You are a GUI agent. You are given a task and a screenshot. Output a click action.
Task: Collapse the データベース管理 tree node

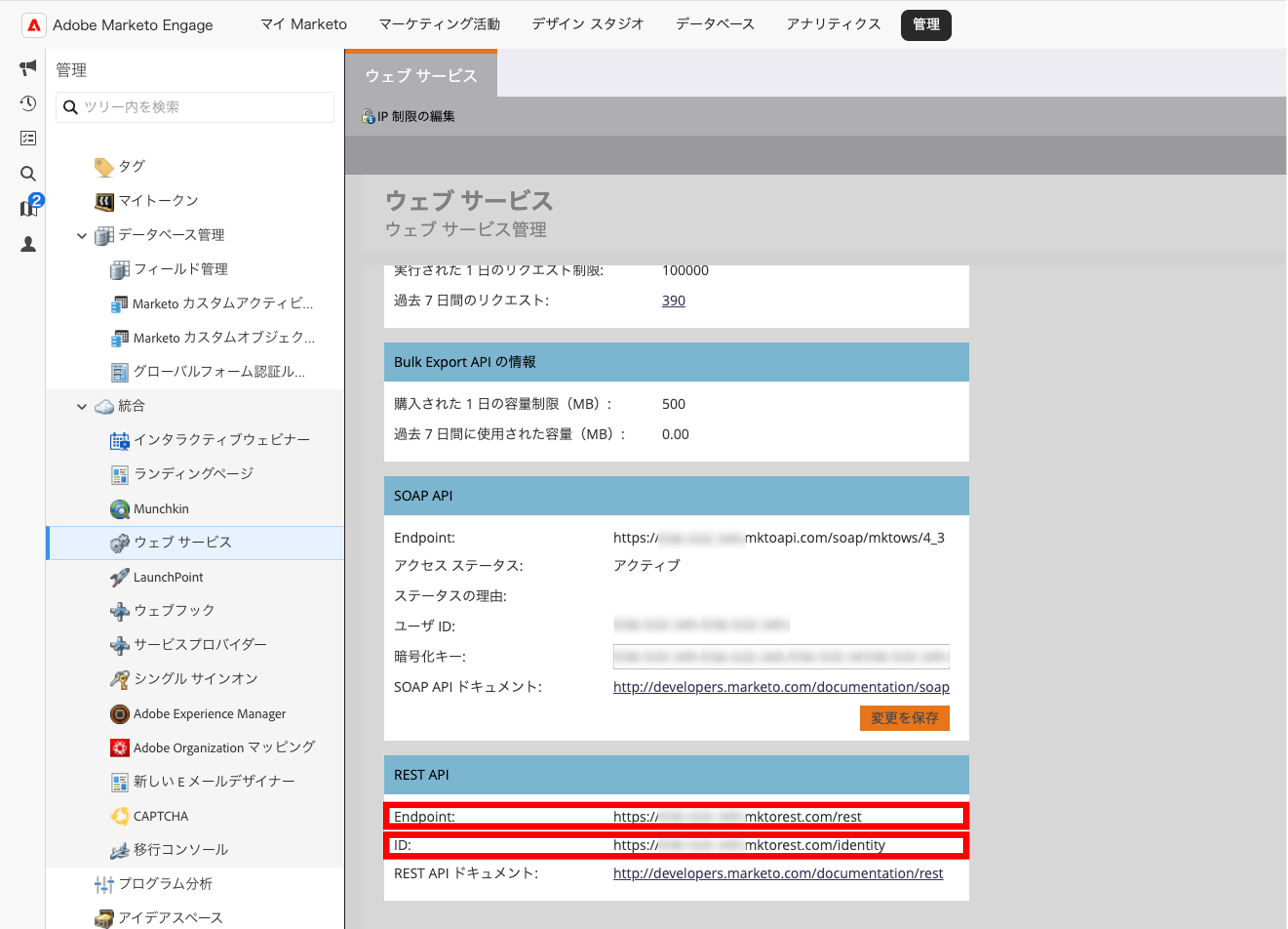click(82, 235)
